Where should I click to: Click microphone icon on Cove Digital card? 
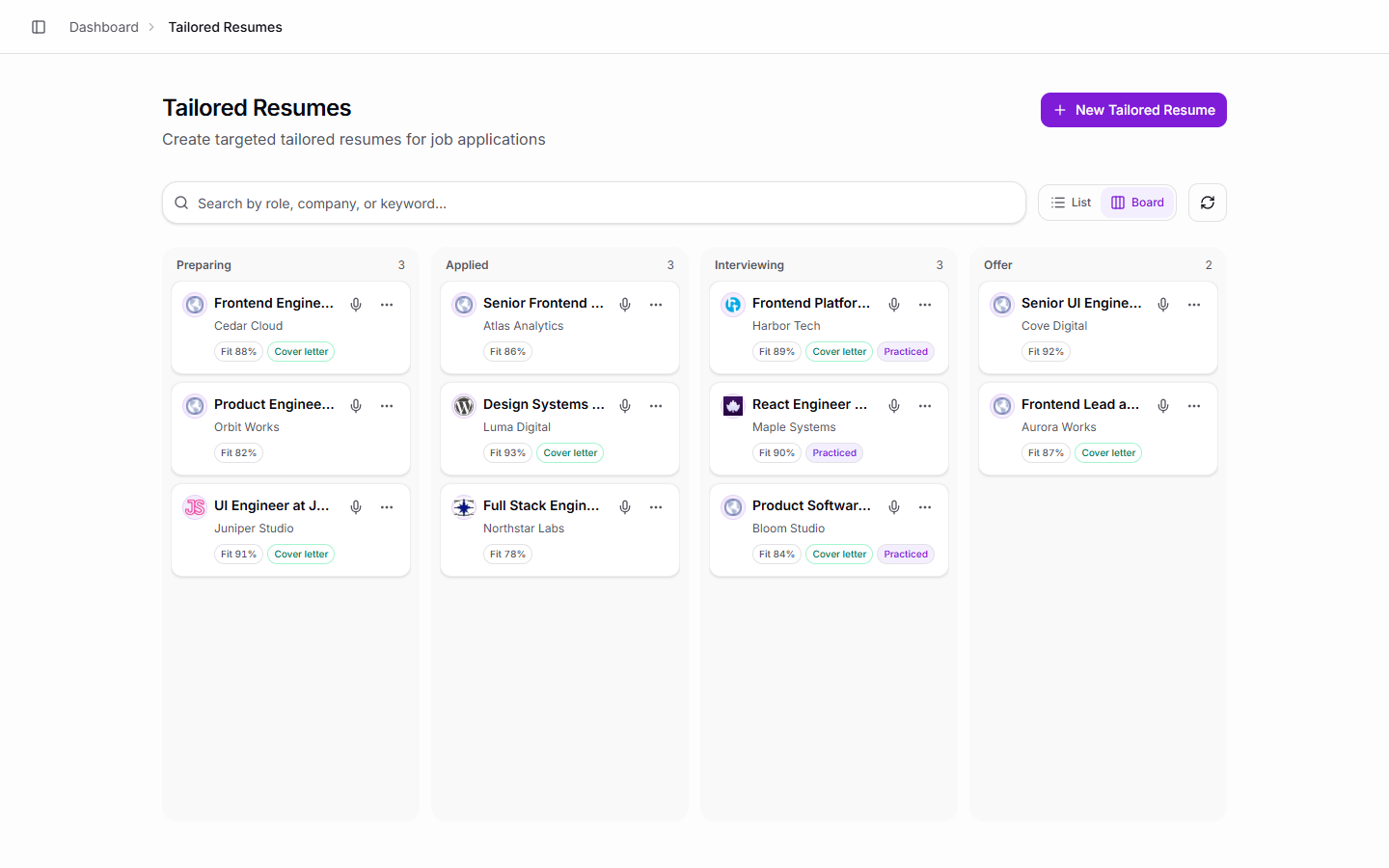point(1163,305)
